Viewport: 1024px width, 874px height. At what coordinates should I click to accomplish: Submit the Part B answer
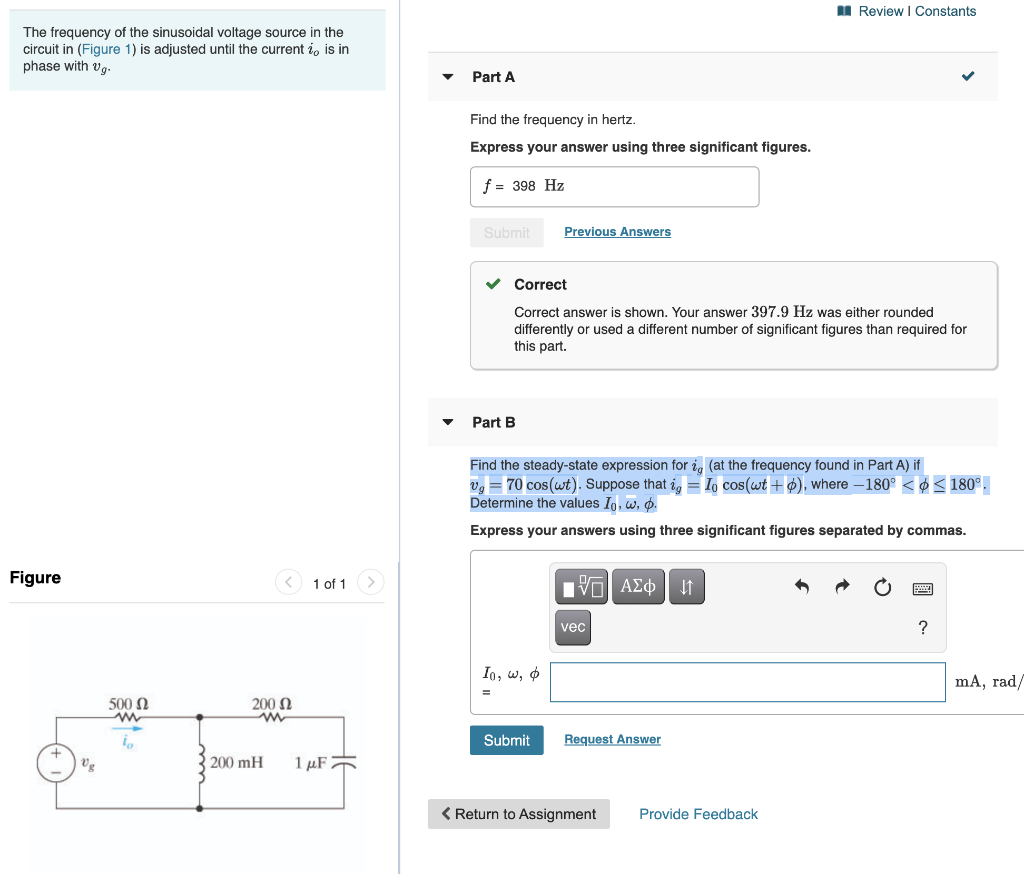[506, 740]
